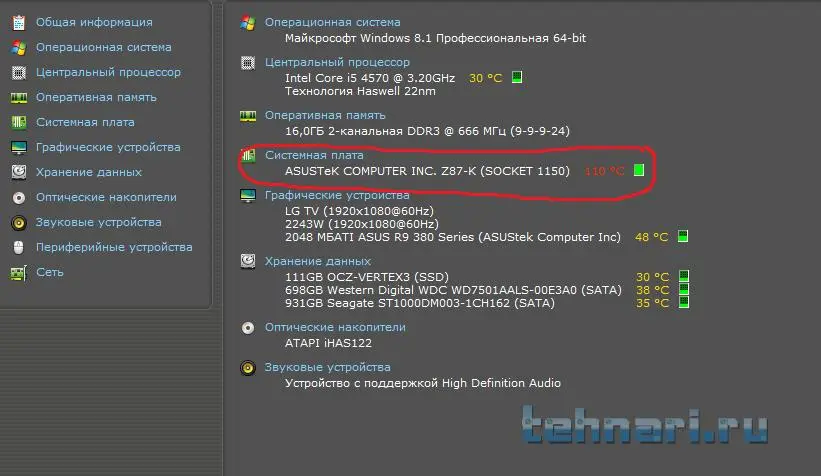Click the ATAPI iHAS122 line
This screenshot has height=476, width=821.
coord(328,344)
